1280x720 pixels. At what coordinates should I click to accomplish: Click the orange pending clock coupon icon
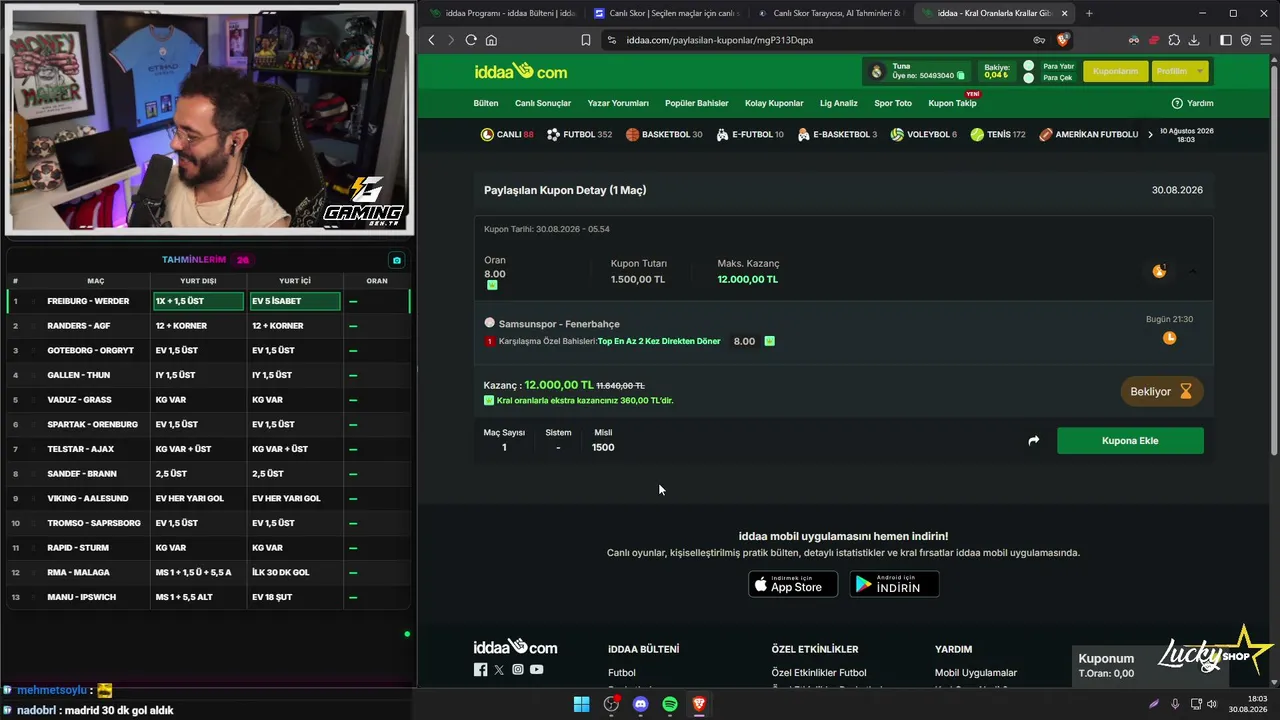point(1169,338)
